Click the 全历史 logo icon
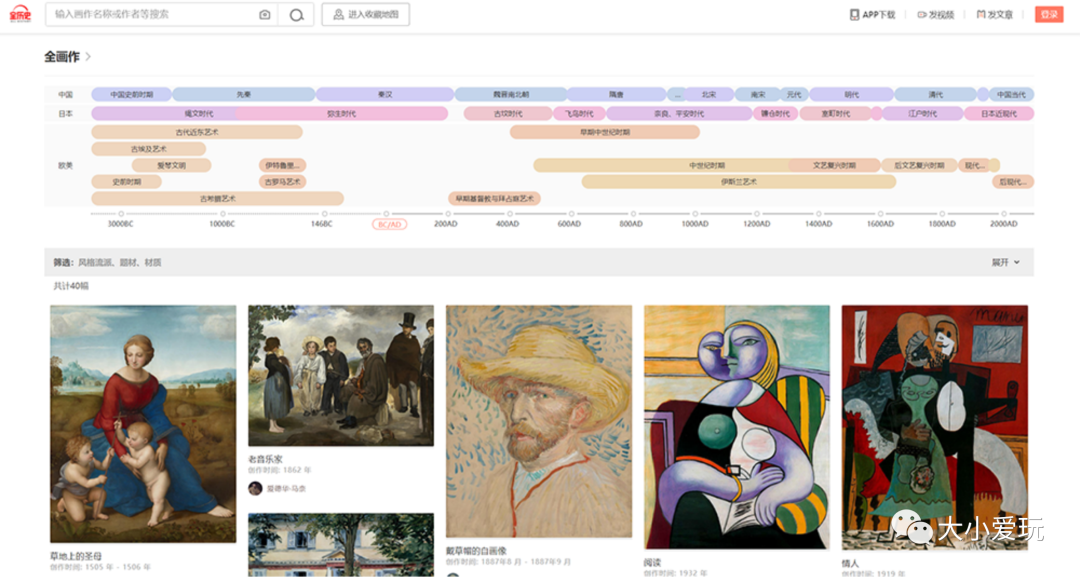The width and height of the screenshot is (1080, 577). (x=22, y=15)
